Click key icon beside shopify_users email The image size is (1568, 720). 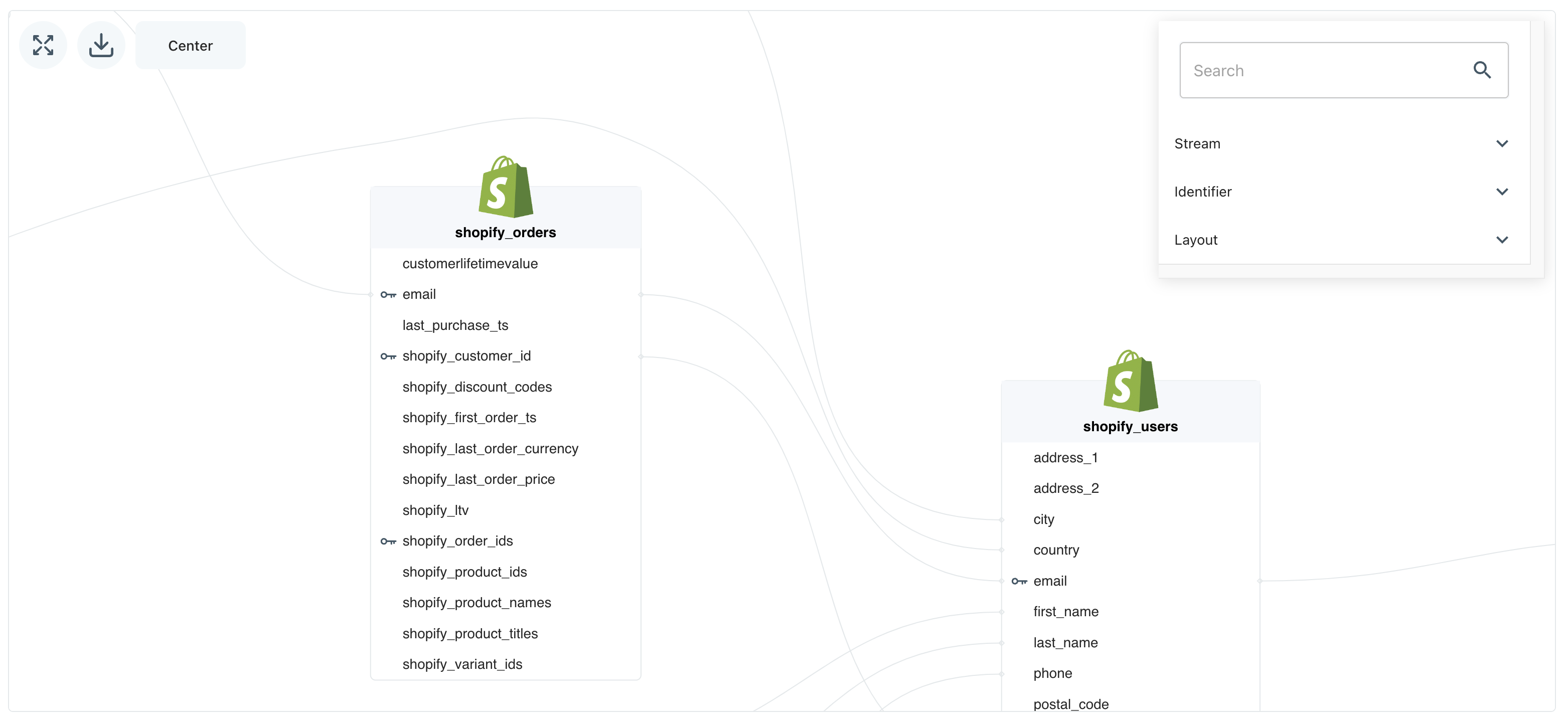(x=1019, y=581)
